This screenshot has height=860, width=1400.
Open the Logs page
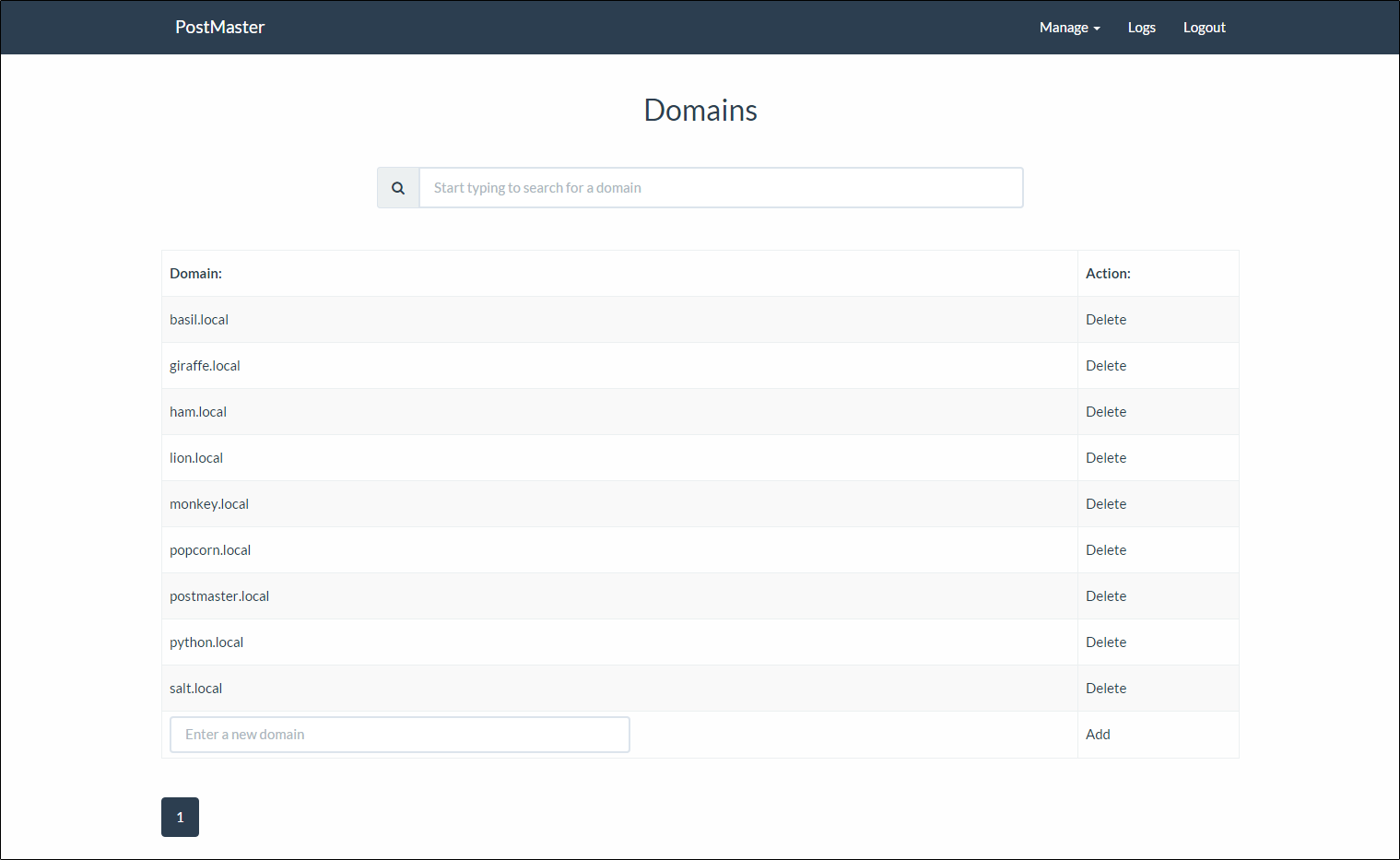[x=1142, y=28]
